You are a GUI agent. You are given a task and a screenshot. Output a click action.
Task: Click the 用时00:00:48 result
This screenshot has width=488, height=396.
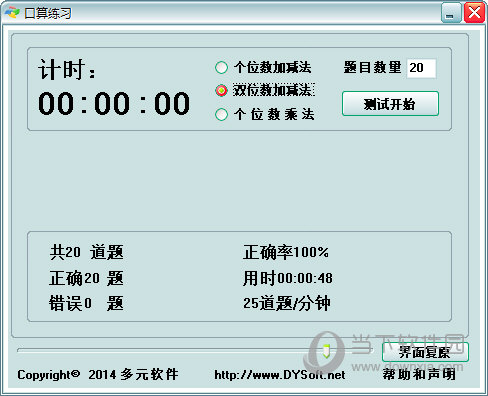(288, 278)
